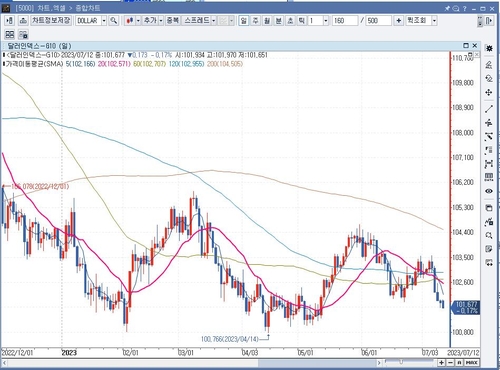Open the 퀵조회 dropdown arrow
Viewport: 500px width, 370px height.
coord(434,21)
